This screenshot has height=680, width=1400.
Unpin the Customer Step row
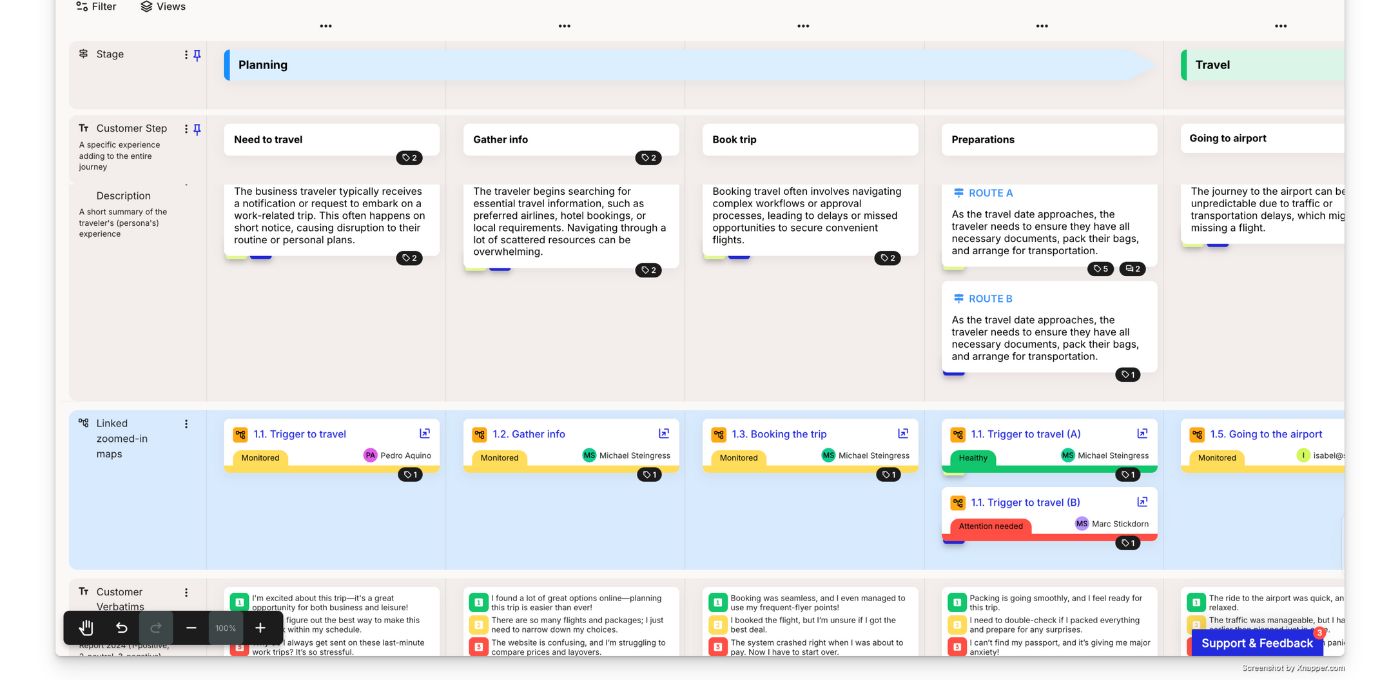(x=197, y=129)
